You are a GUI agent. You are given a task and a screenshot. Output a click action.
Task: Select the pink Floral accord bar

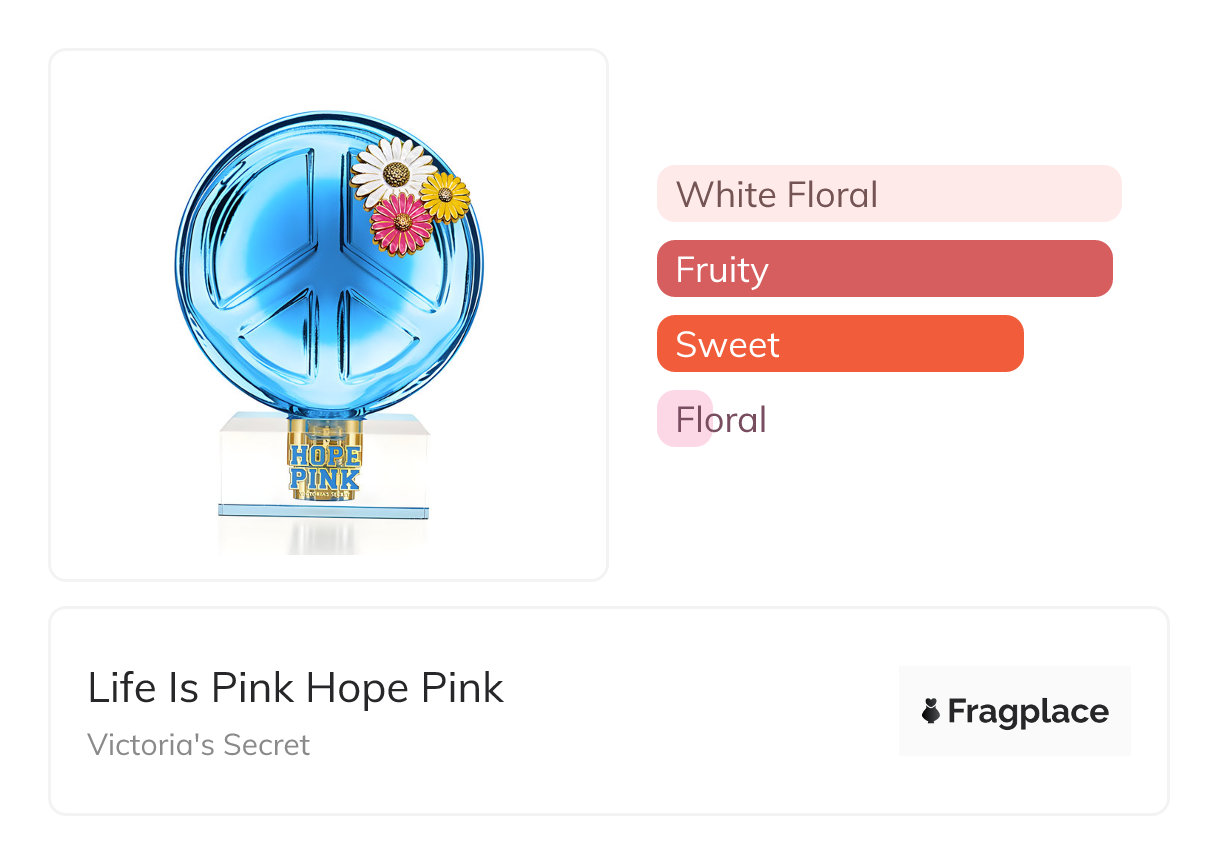coord(684,419)
